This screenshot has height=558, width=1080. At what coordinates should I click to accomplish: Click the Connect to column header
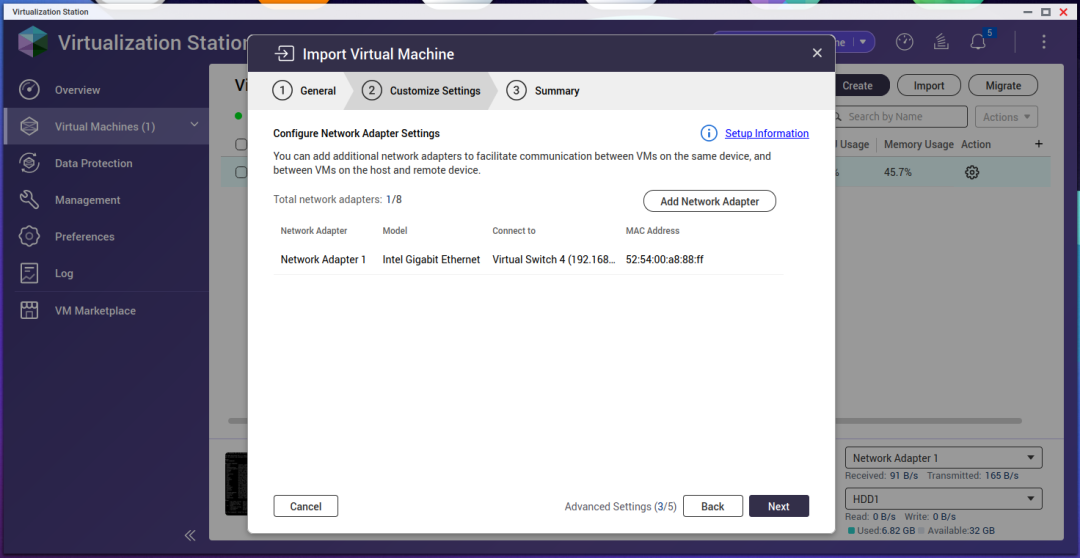(x=514, y=231)
